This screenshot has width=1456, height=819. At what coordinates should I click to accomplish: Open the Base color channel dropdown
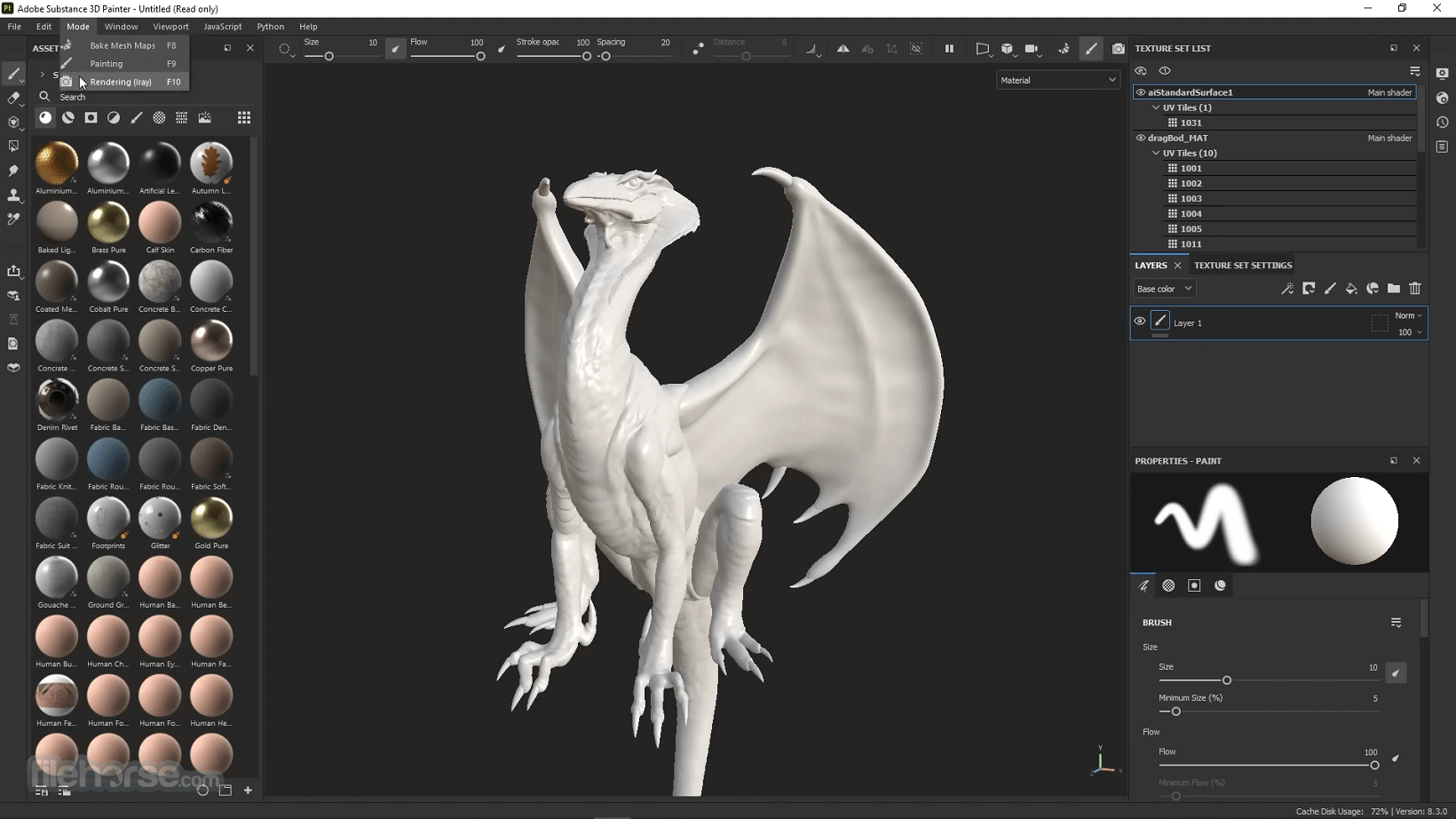coord(1164,289)
